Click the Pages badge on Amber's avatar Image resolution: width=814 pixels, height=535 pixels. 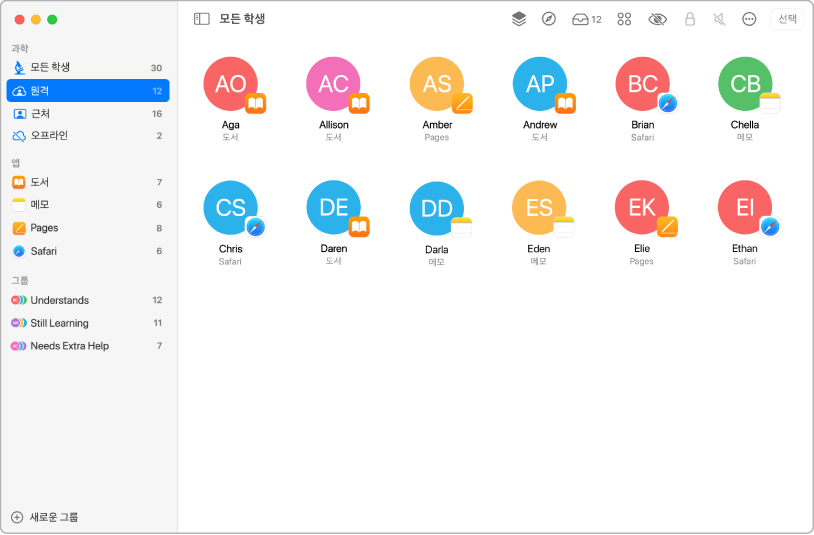coord(462,103)
